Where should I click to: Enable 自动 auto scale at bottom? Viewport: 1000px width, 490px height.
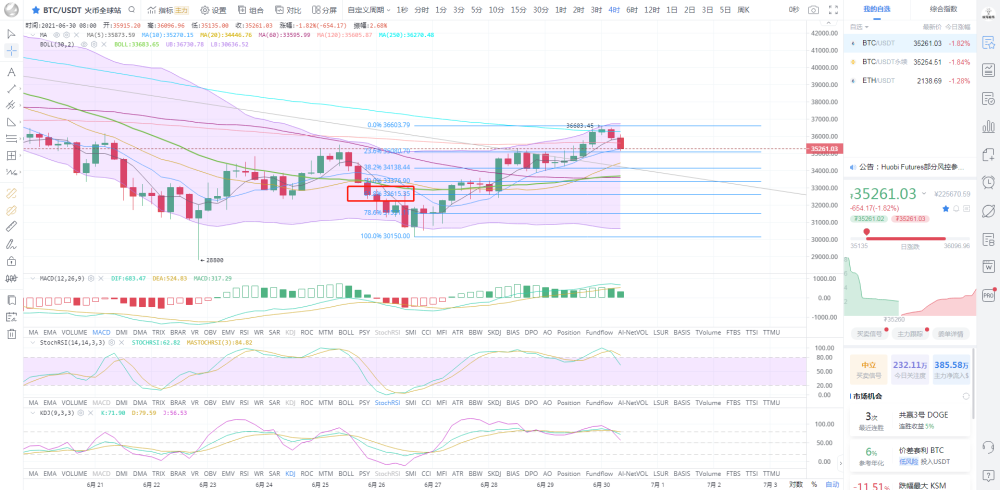coord(832,484)
